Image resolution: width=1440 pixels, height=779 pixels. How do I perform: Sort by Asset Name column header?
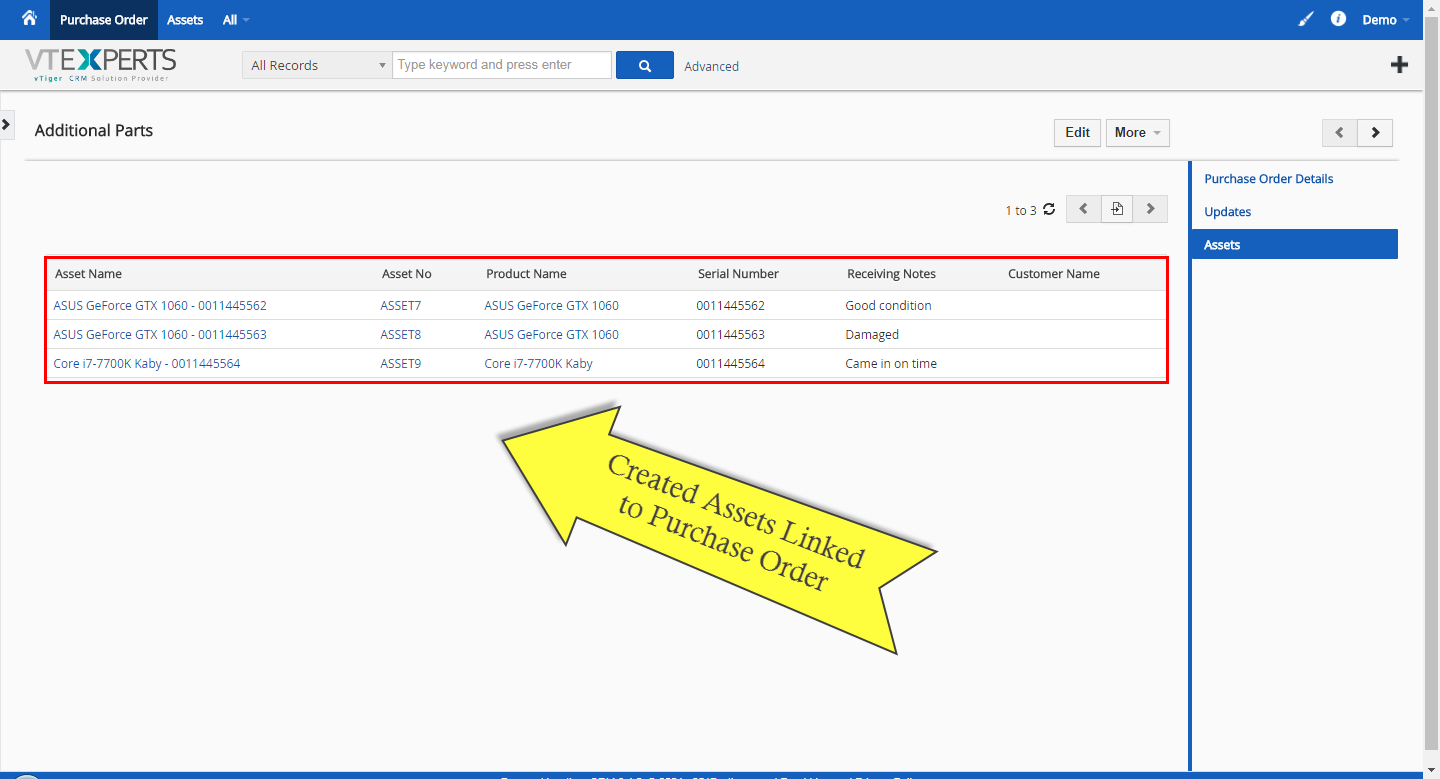[88, 274]
